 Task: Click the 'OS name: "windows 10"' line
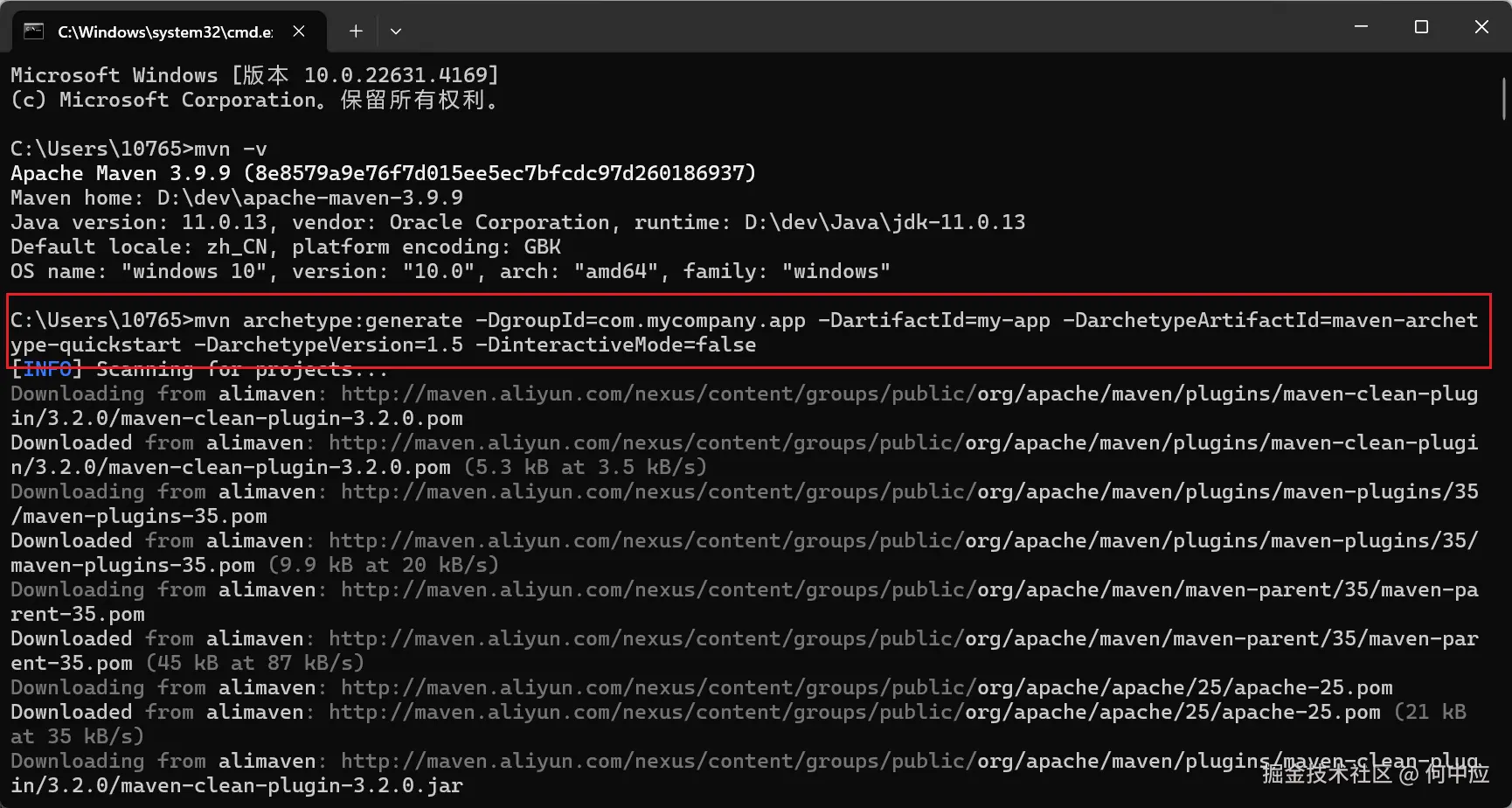tap(450, 271)
